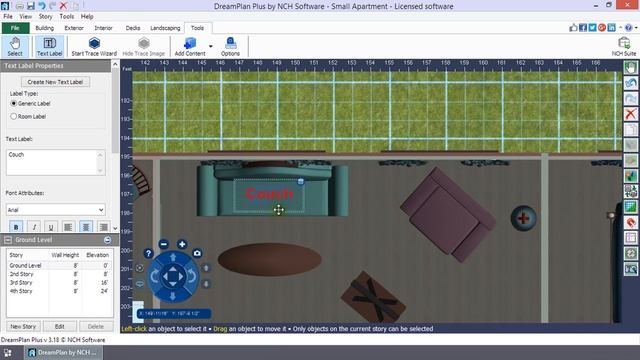
Task: Switch to the Interior tab
Action: [x=103, y=28]
